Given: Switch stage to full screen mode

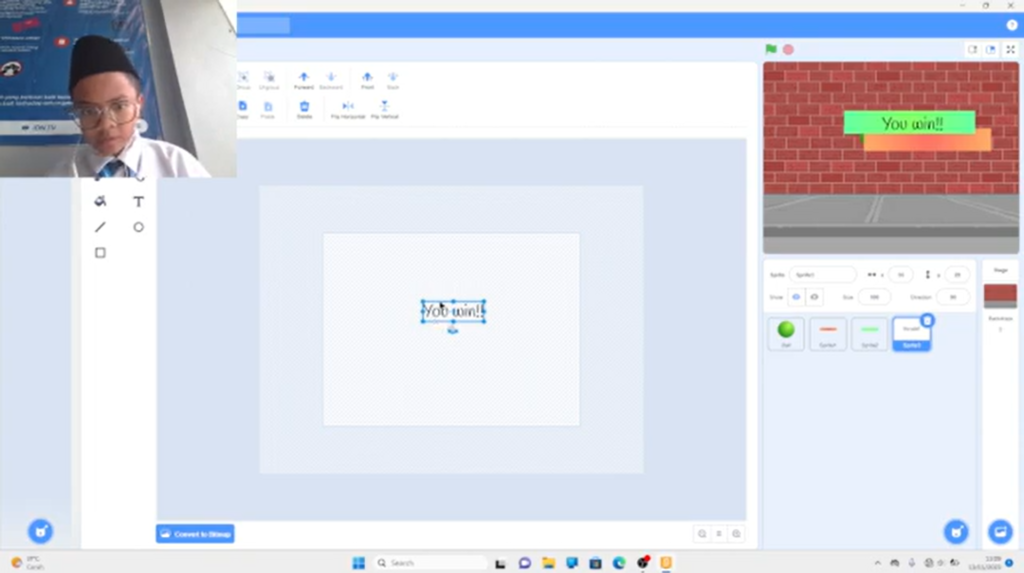Looking at the screenshot, I should [x=1010, y=49].
